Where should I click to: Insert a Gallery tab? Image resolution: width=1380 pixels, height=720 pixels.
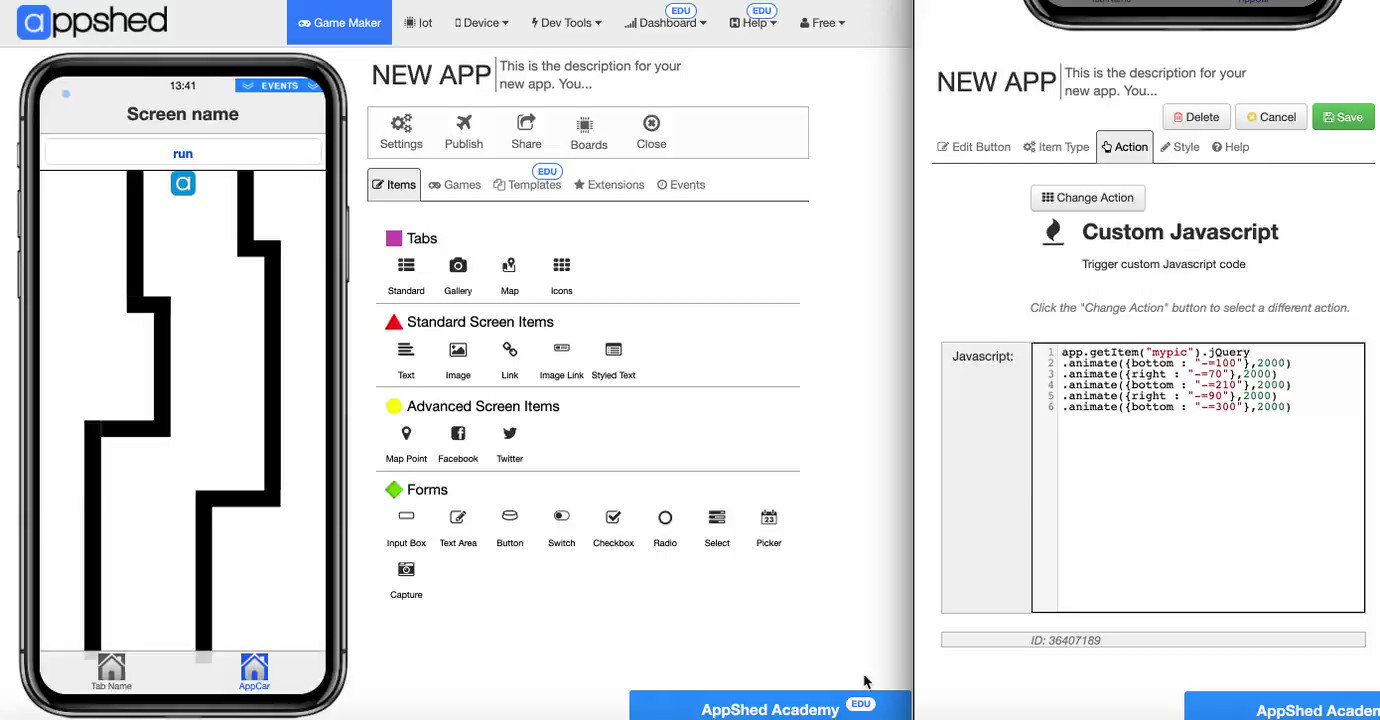pyautogui.click(x=457, y=270)
